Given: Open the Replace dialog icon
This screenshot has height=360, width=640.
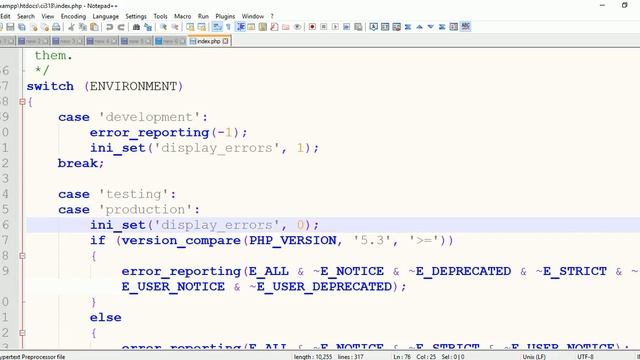Looking at the screenshot, I should tap(148, 27).
